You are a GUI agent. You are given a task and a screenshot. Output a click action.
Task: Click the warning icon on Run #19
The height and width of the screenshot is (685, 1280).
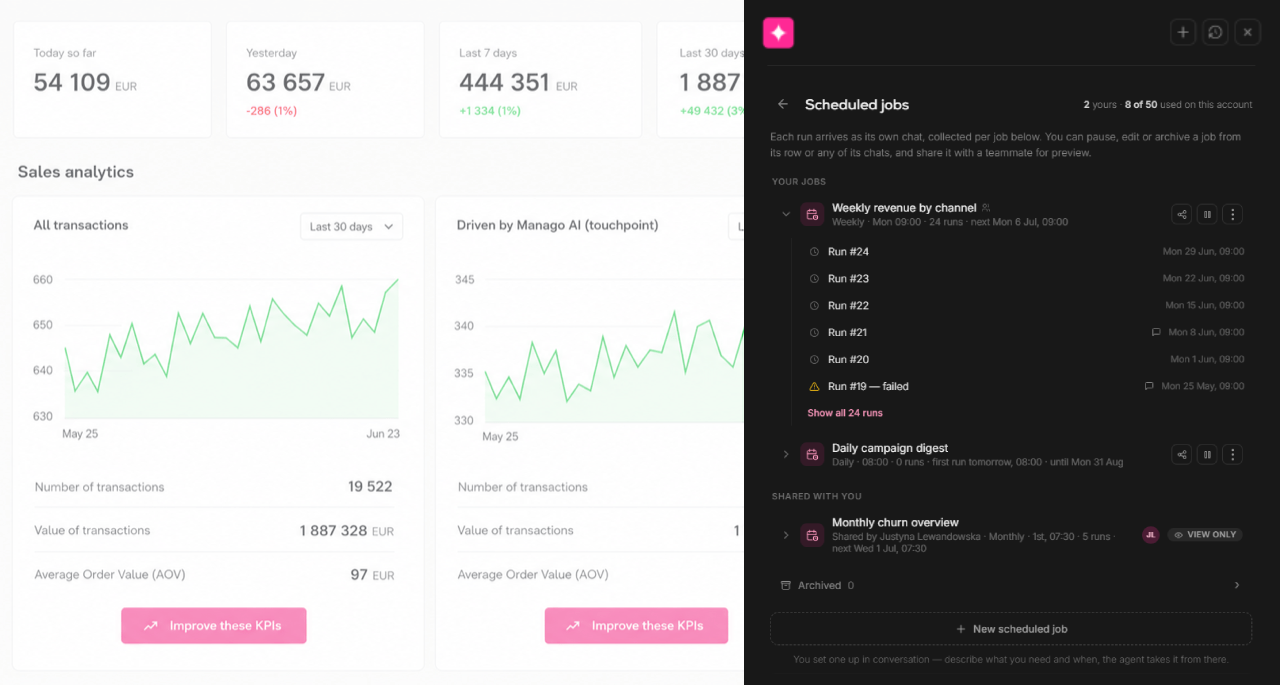tap(814, 386)
